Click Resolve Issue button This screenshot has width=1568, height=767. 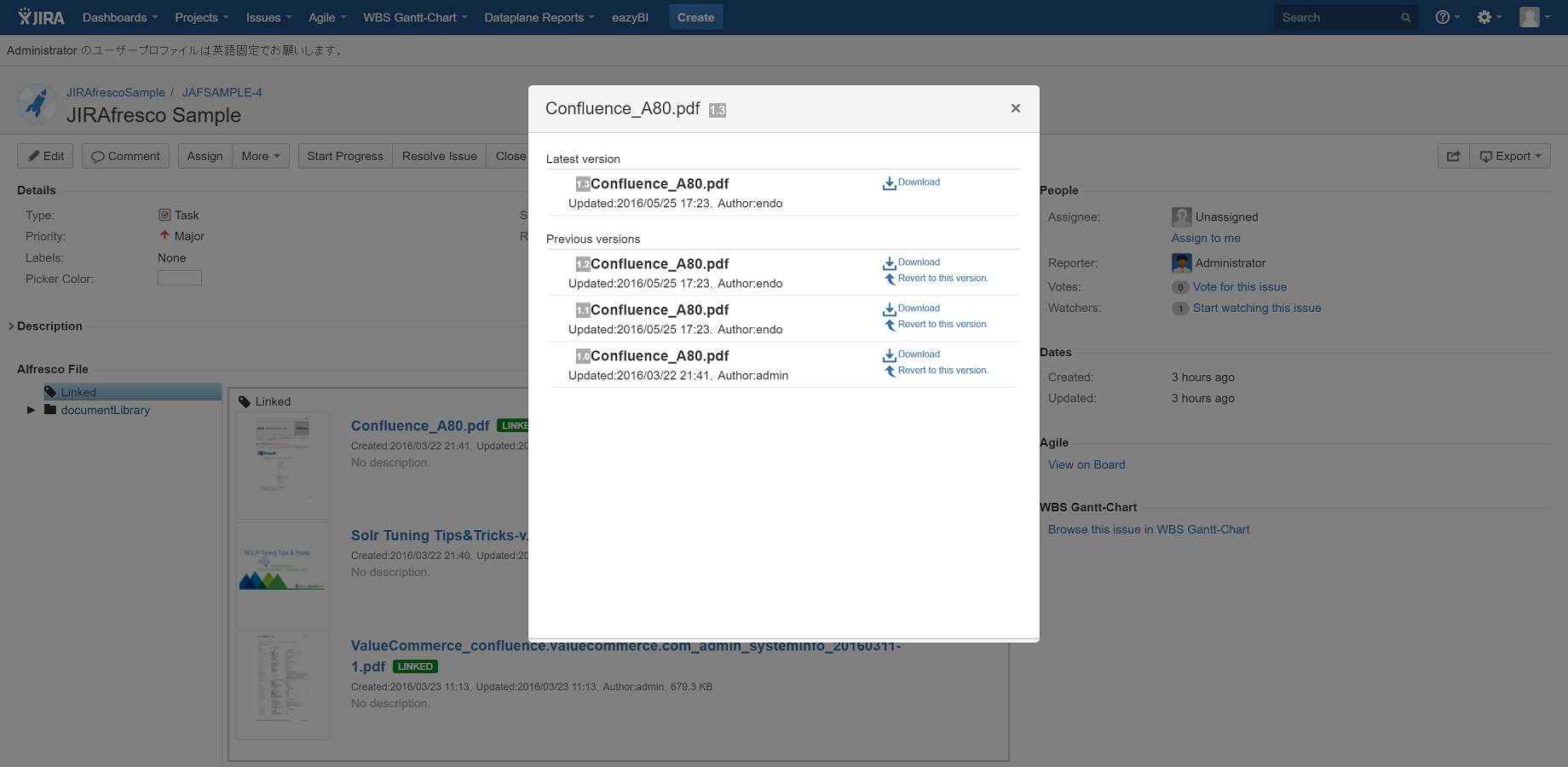(x=440, y=156)
